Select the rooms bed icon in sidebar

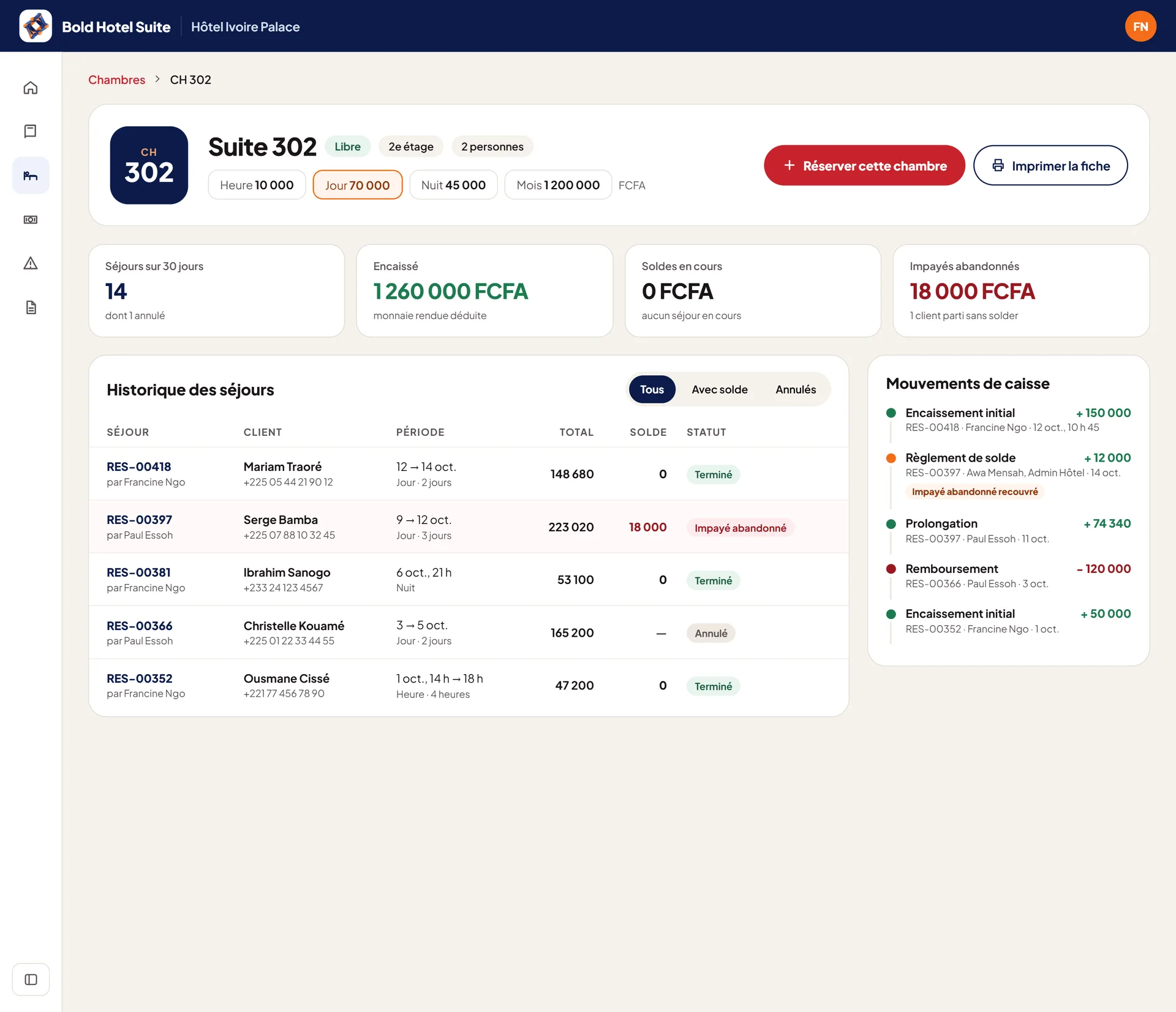[x=31, y=176]
